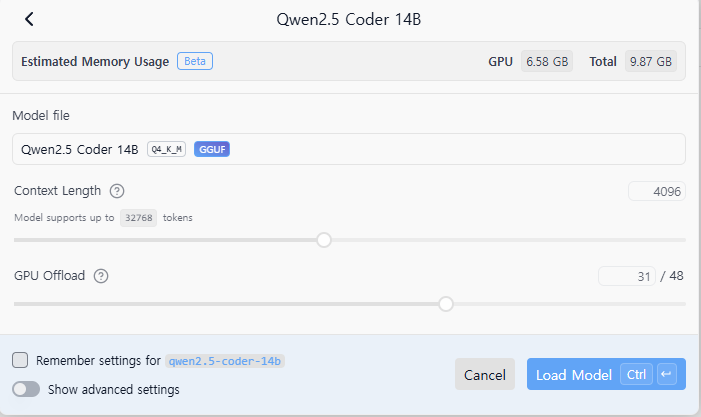Click the / 48 total layers text
This screenshot has height=417, width=701.
672,276
